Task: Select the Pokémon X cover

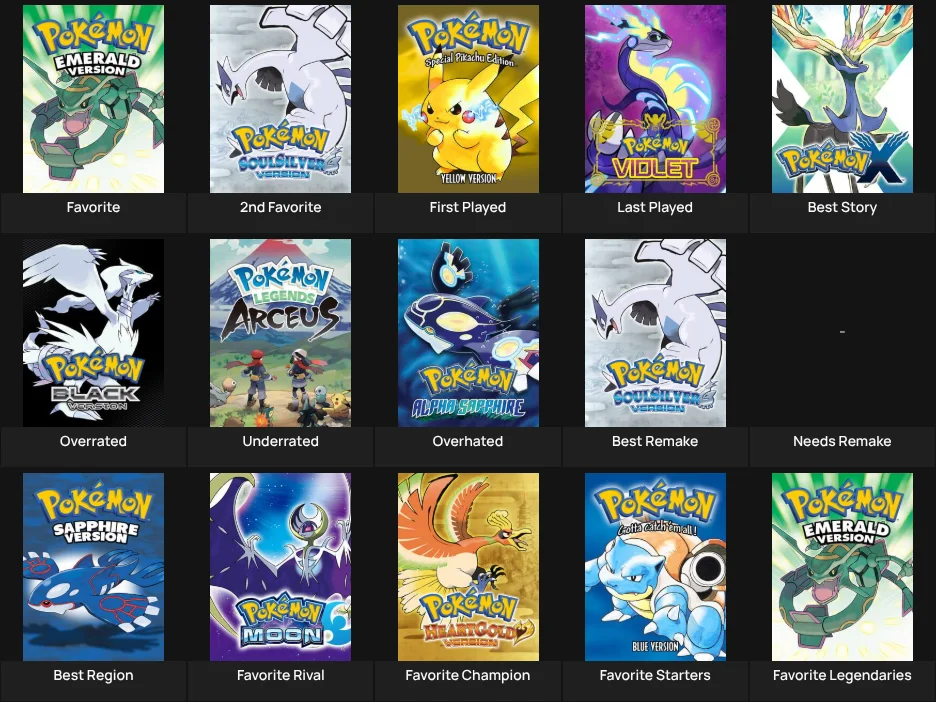Action: pos(842,99)
